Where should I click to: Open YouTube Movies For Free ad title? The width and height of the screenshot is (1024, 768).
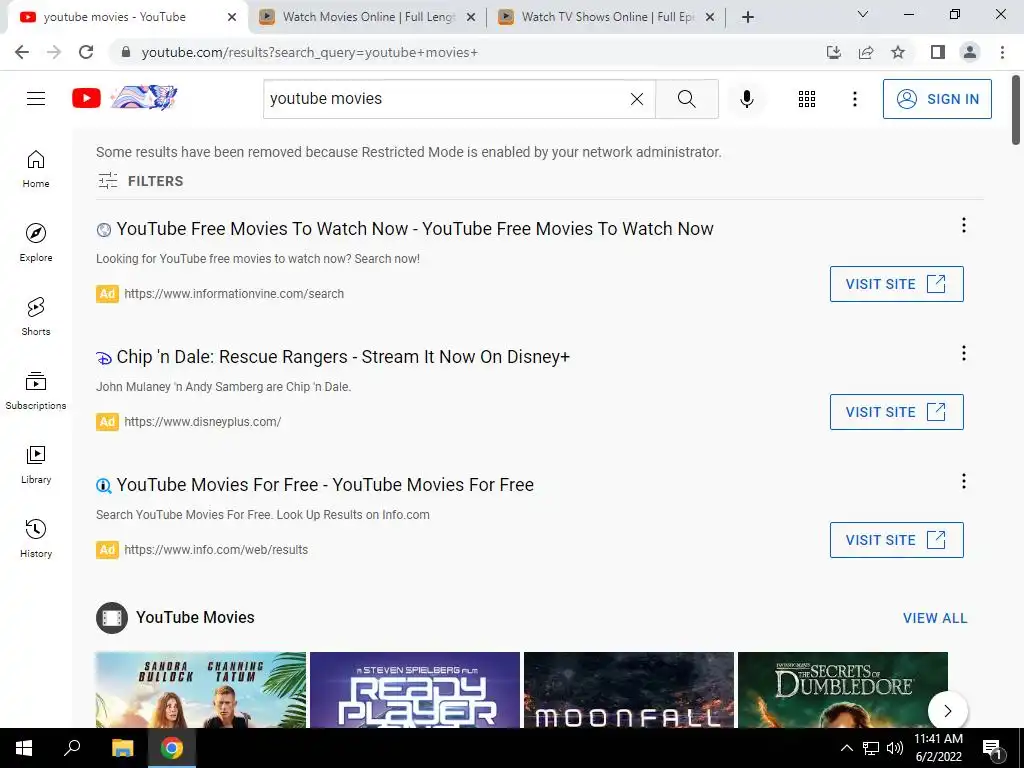point(325,485)
